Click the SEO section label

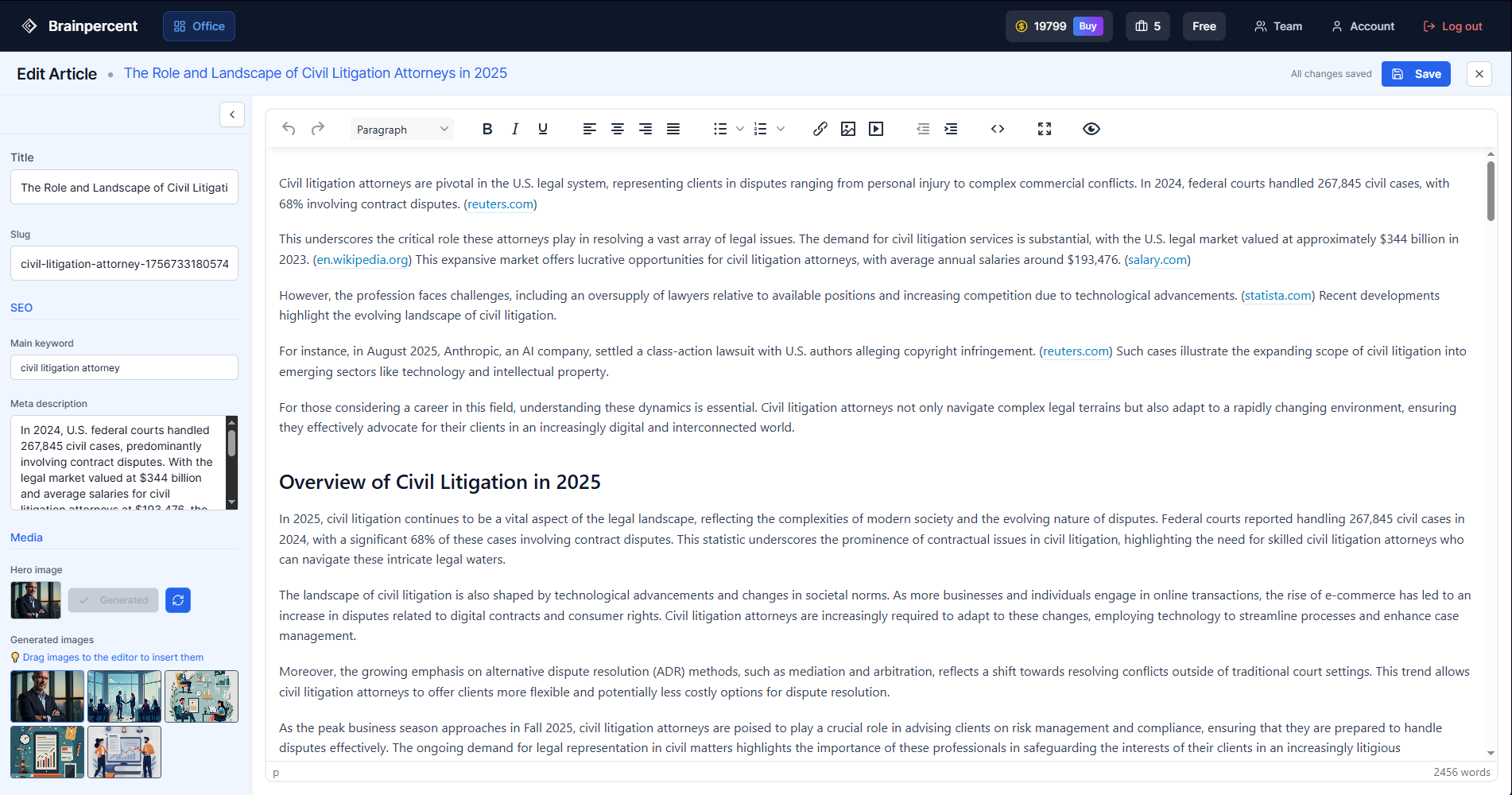pyautogui.click(x=21, y=308)
